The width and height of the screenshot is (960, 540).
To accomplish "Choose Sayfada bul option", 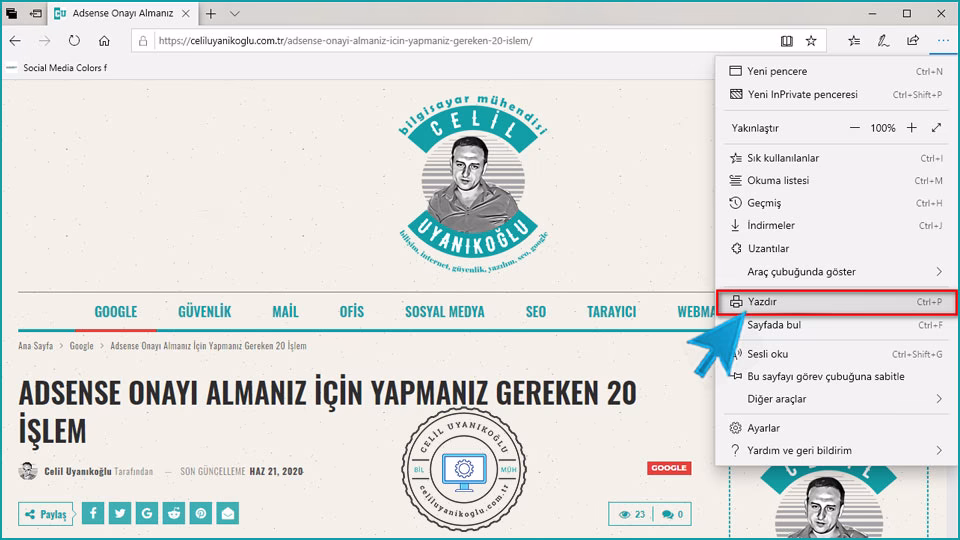I will (x=836, y=325).
